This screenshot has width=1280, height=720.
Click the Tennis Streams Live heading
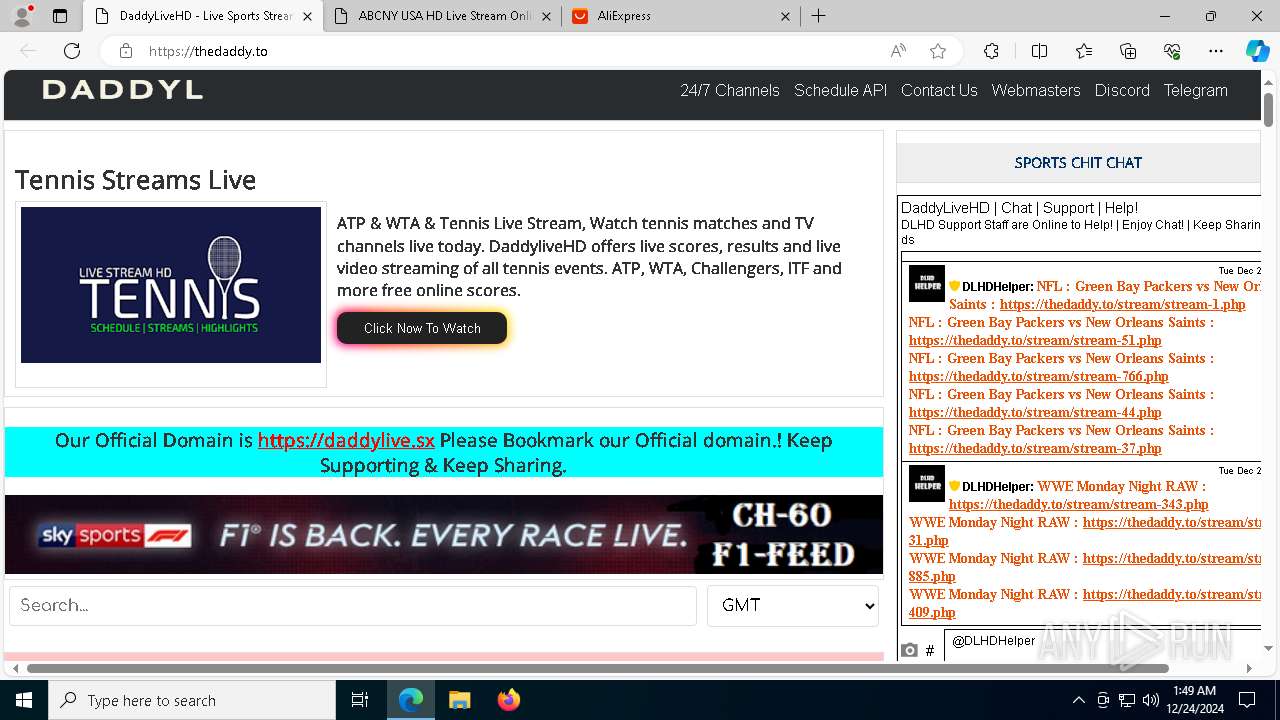(135, 180)
